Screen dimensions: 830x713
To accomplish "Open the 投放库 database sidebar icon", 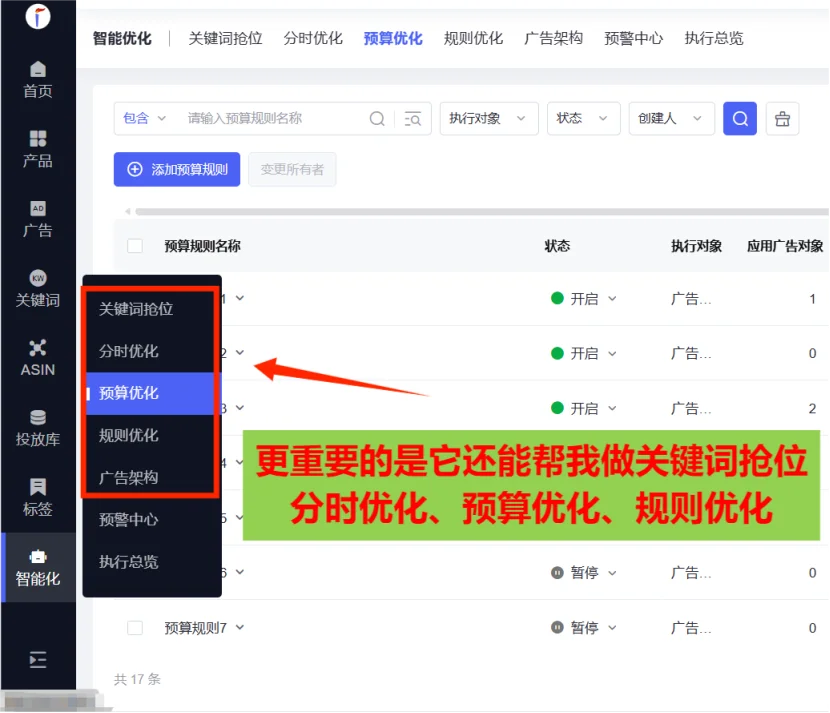I will pyautogui.click(x=38, y=428).
